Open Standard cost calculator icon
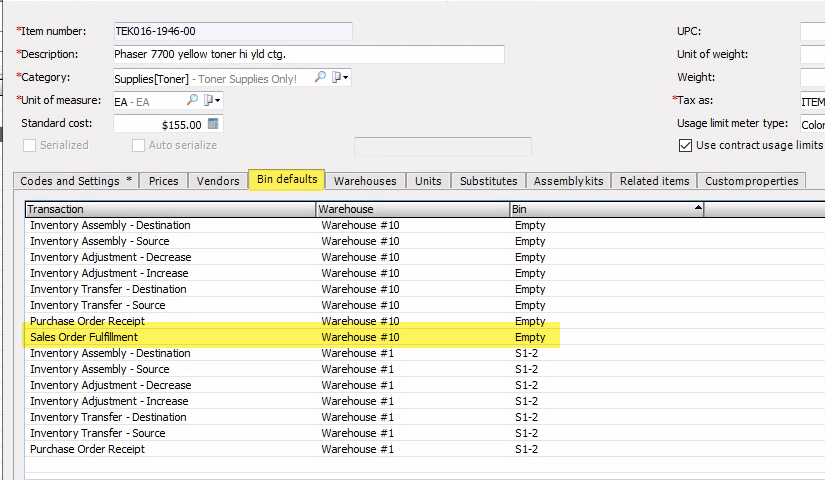Screen dimensions: 825x480 (x=213, y=124)
